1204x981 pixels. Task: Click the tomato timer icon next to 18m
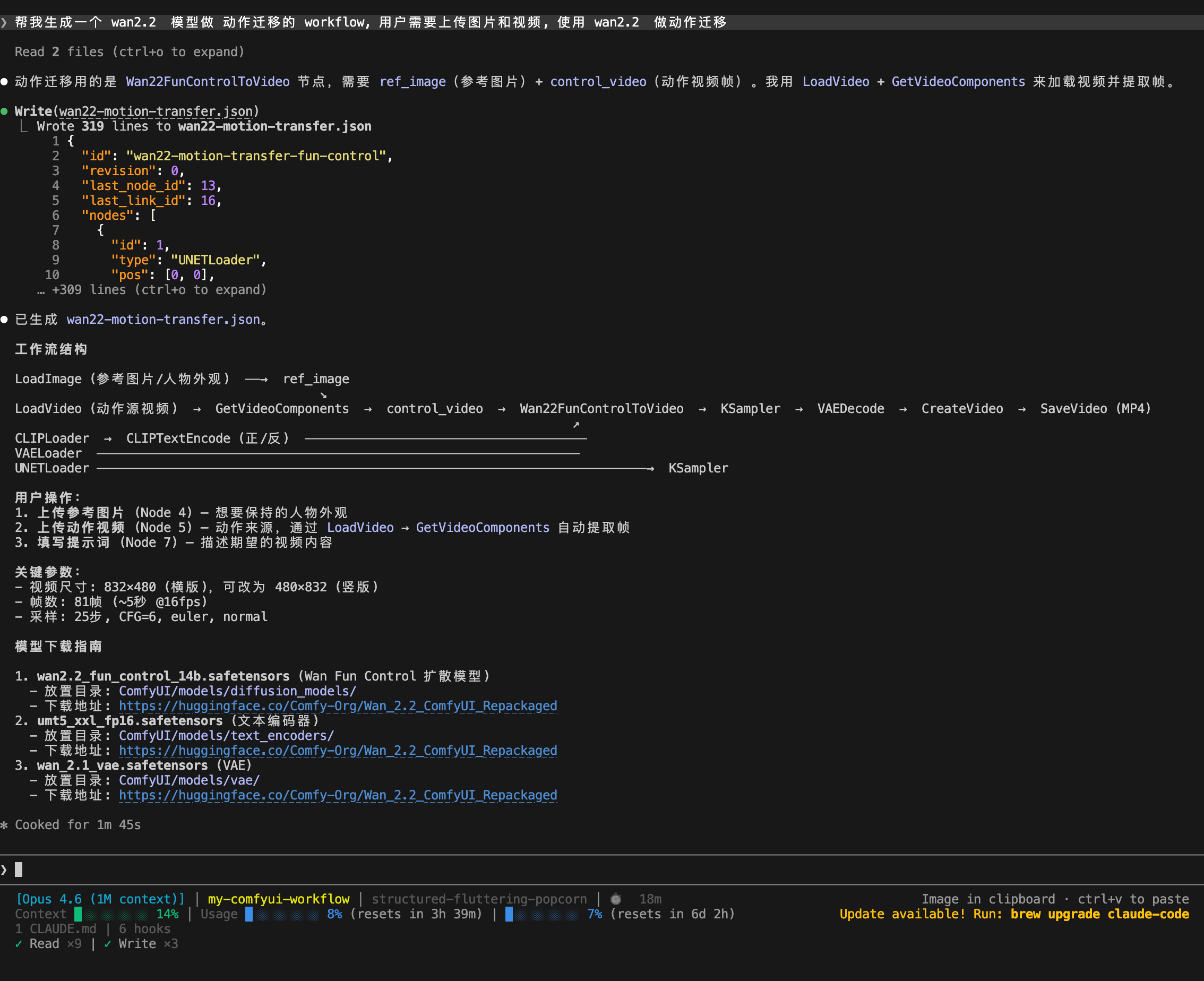coord(615,899)
